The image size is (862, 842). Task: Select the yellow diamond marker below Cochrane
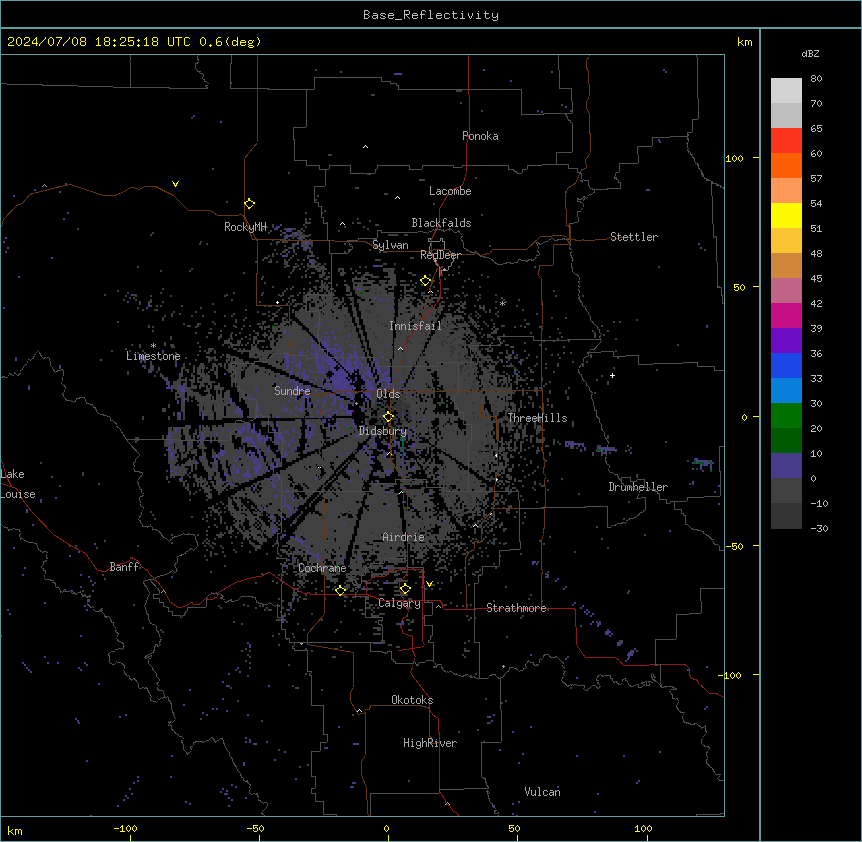pos(340,590)
